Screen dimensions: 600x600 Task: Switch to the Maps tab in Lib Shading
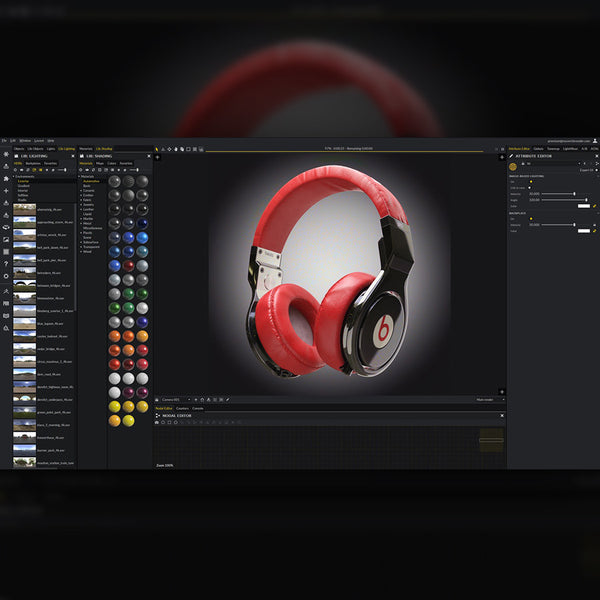pos(100,163)
